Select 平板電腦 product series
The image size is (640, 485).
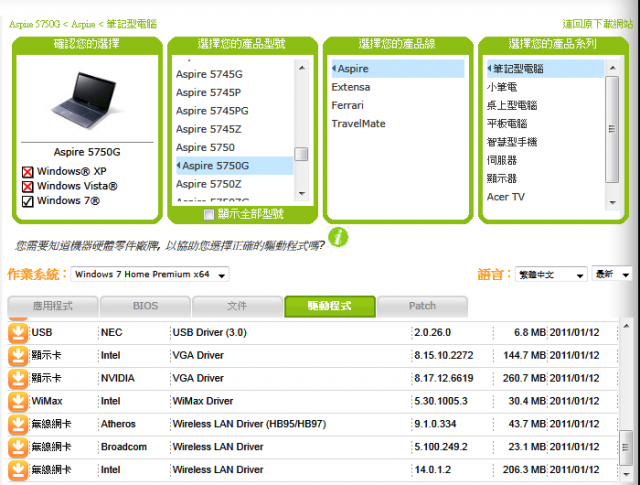coord(507,124)
